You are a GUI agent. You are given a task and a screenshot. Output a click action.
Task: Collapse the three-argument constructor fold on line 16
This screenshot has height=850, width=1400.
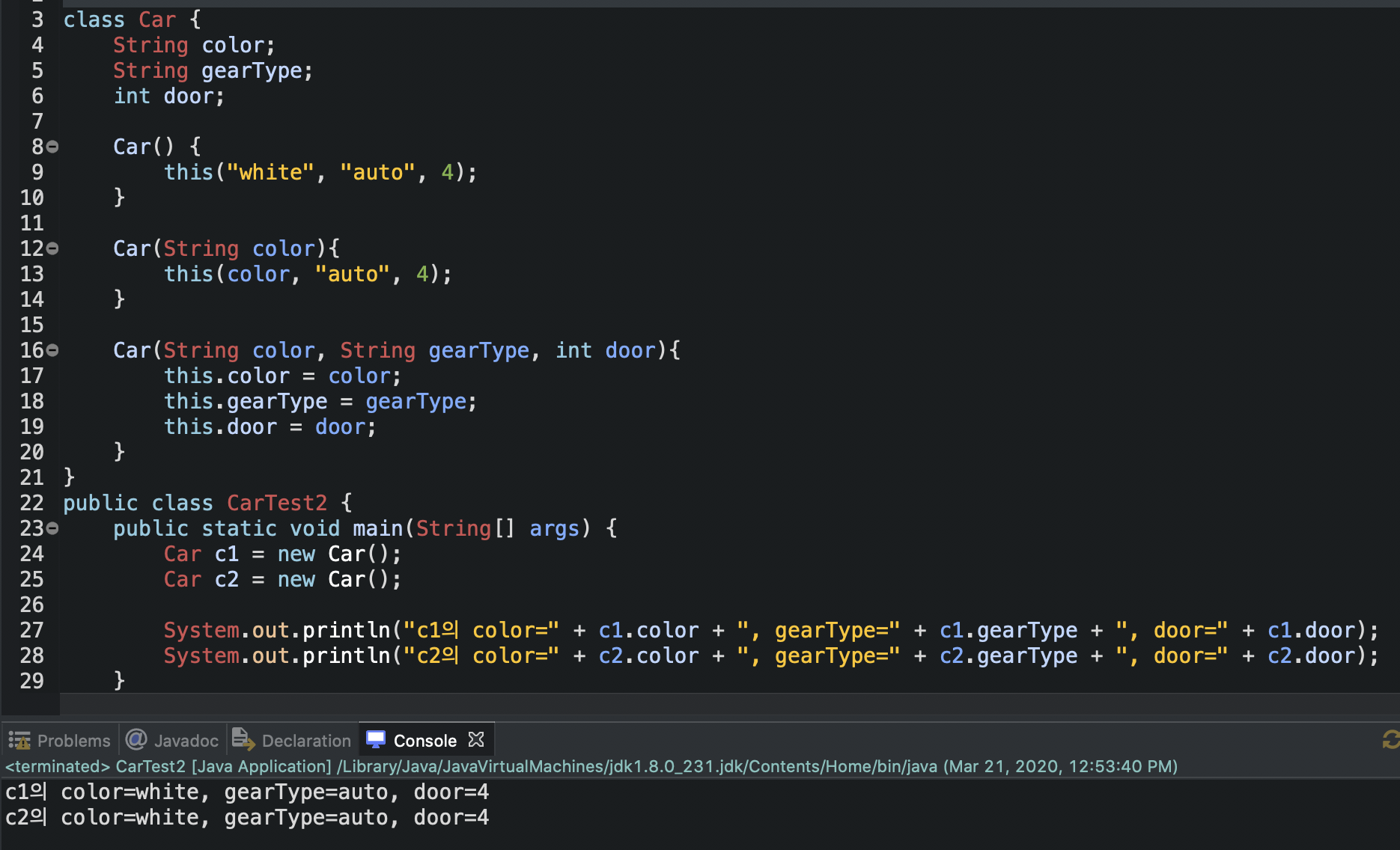tap(52, 351)
